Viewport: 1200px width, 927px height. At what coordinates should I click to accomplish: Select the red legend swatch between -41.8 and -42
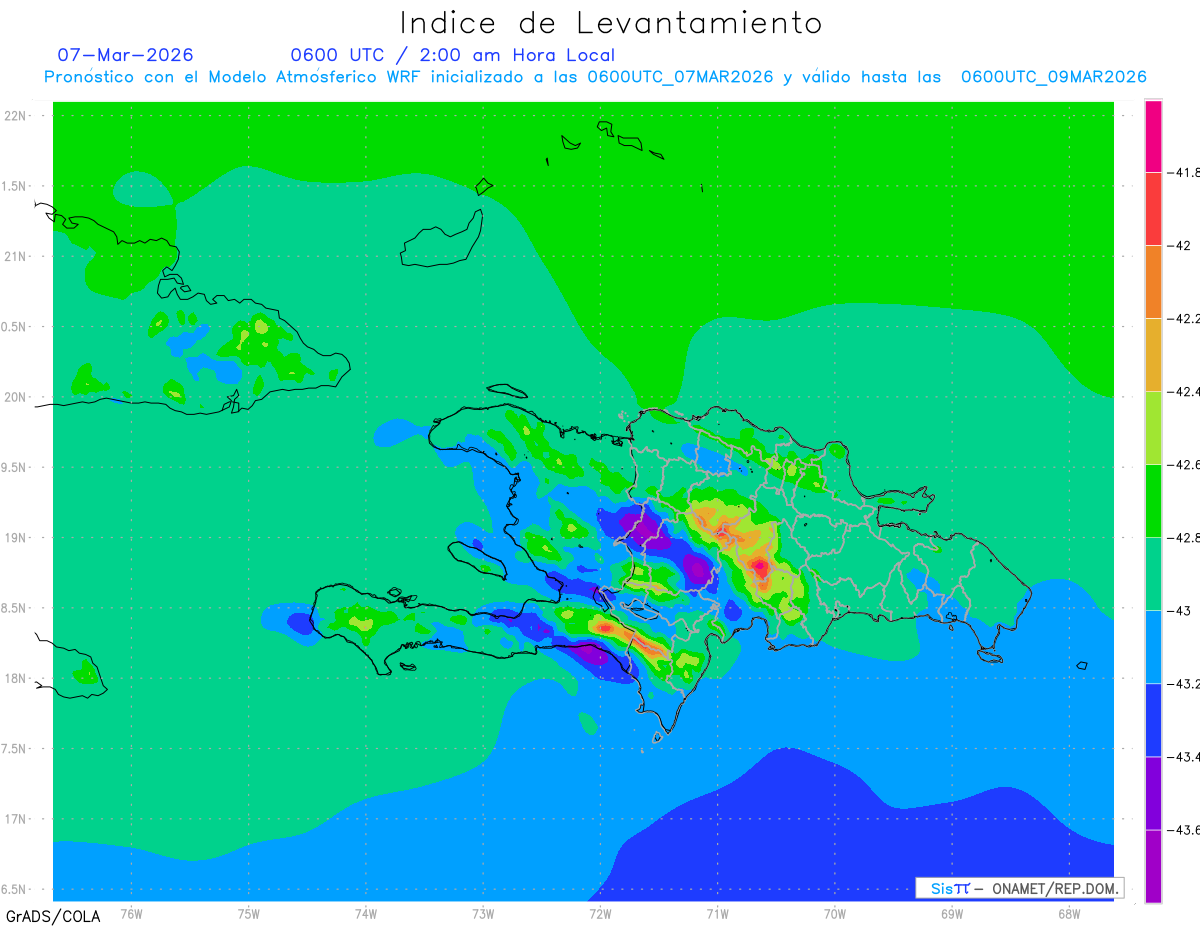(1153, 208)
